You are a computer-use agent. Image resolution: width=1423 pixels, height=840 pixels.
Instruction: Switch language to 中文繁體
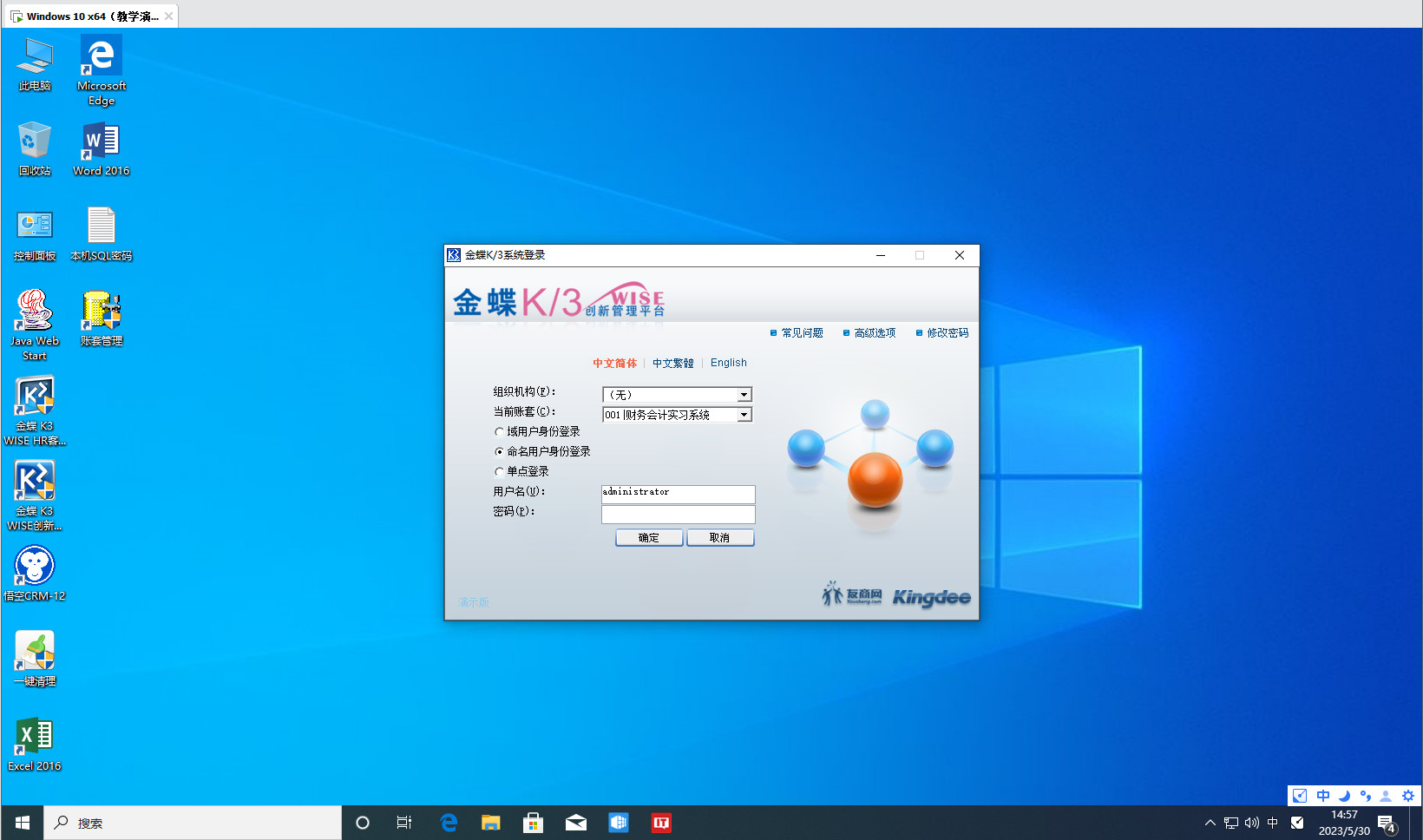pyautogui.click(x=673, y=363)
